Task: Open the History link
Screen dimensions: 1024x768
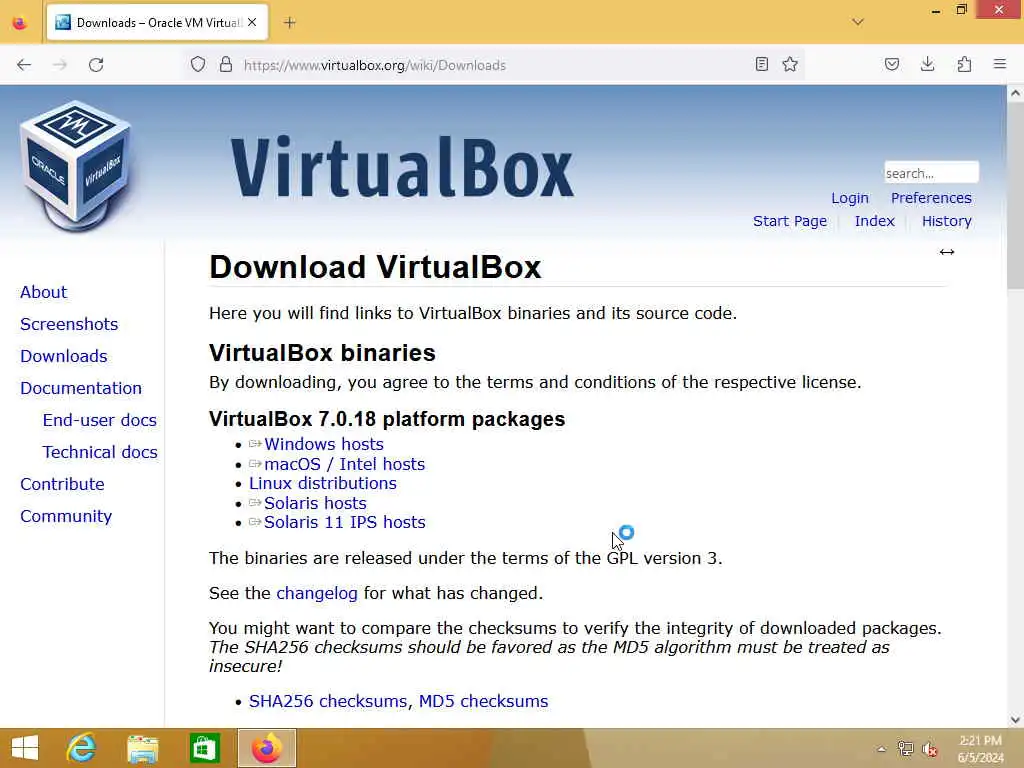Action: coord(946,221)
